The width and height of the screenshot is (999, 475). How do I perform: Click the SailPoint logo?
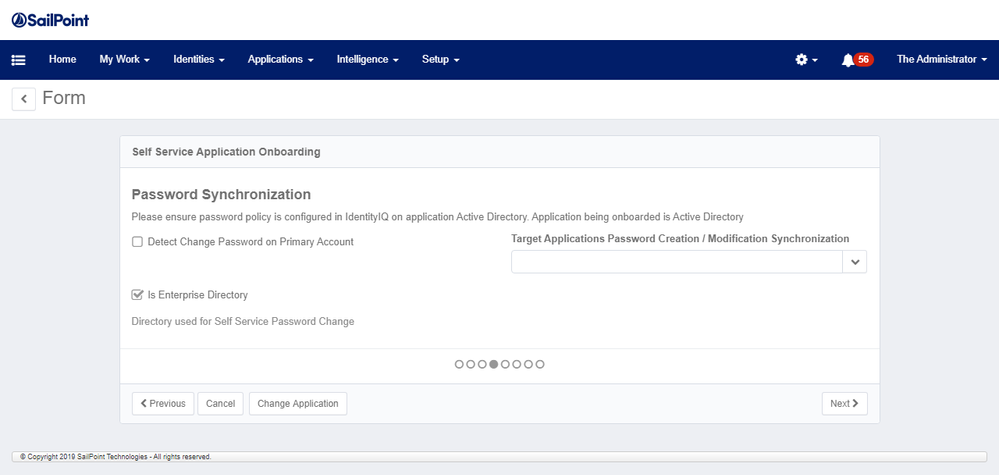point(50,20)
